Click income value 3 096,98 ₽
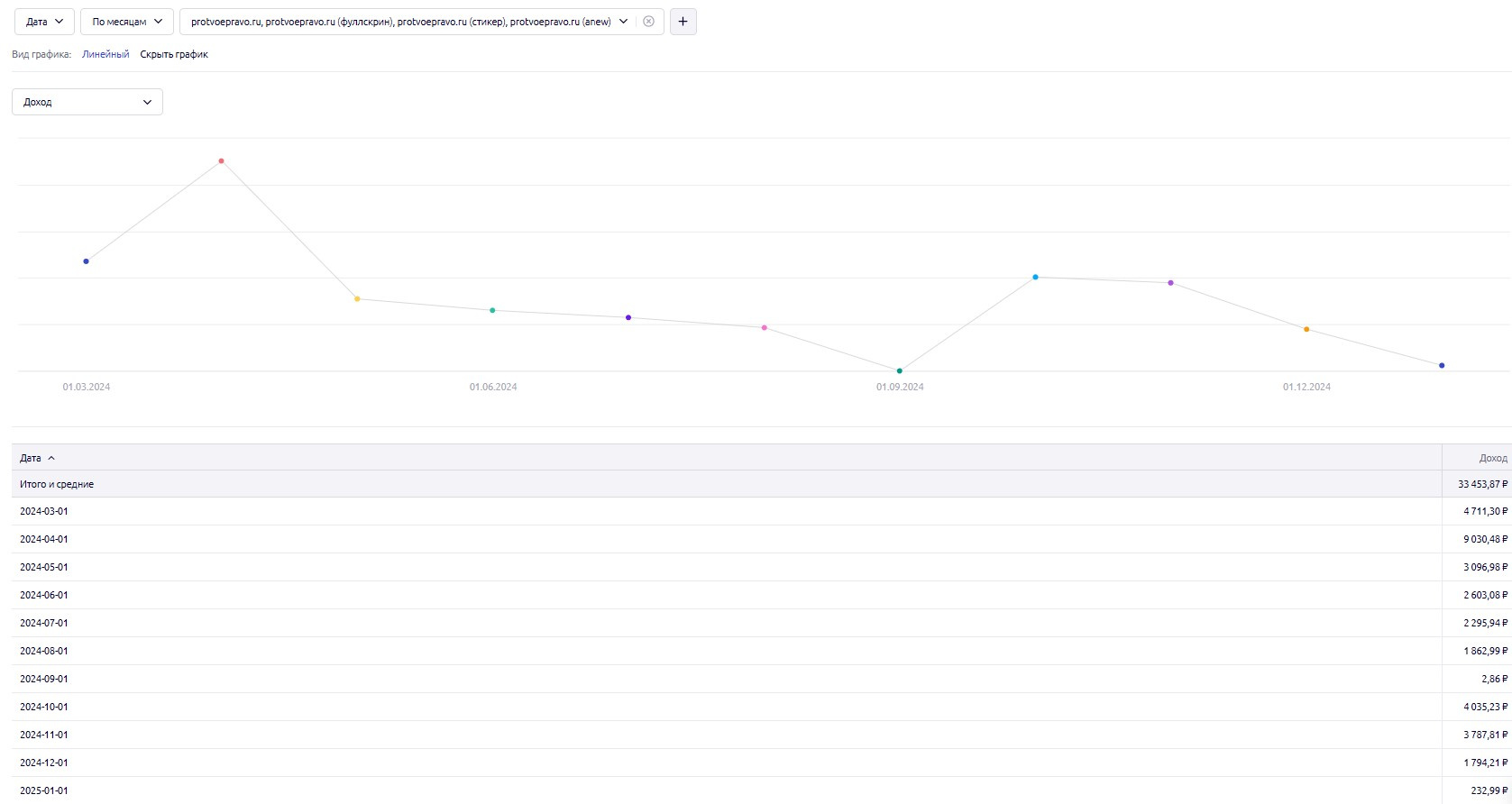The width and height of the screenshot is (1512, 804). coord(1485,567)
